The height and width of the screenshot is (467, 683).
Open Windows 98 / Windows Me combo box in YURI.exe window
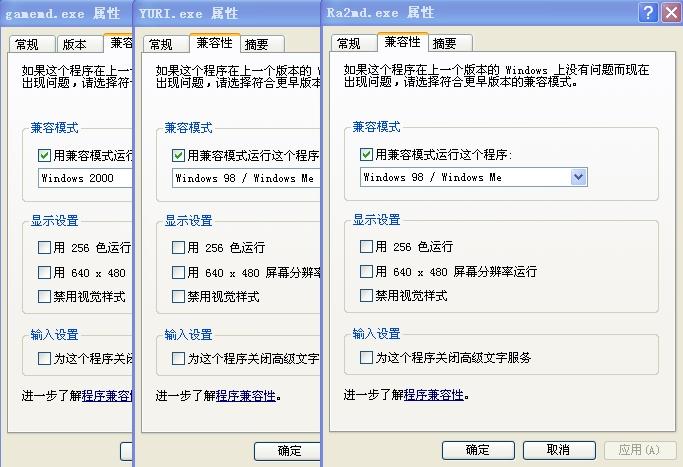pyautogui.click(x=246, y=178)
